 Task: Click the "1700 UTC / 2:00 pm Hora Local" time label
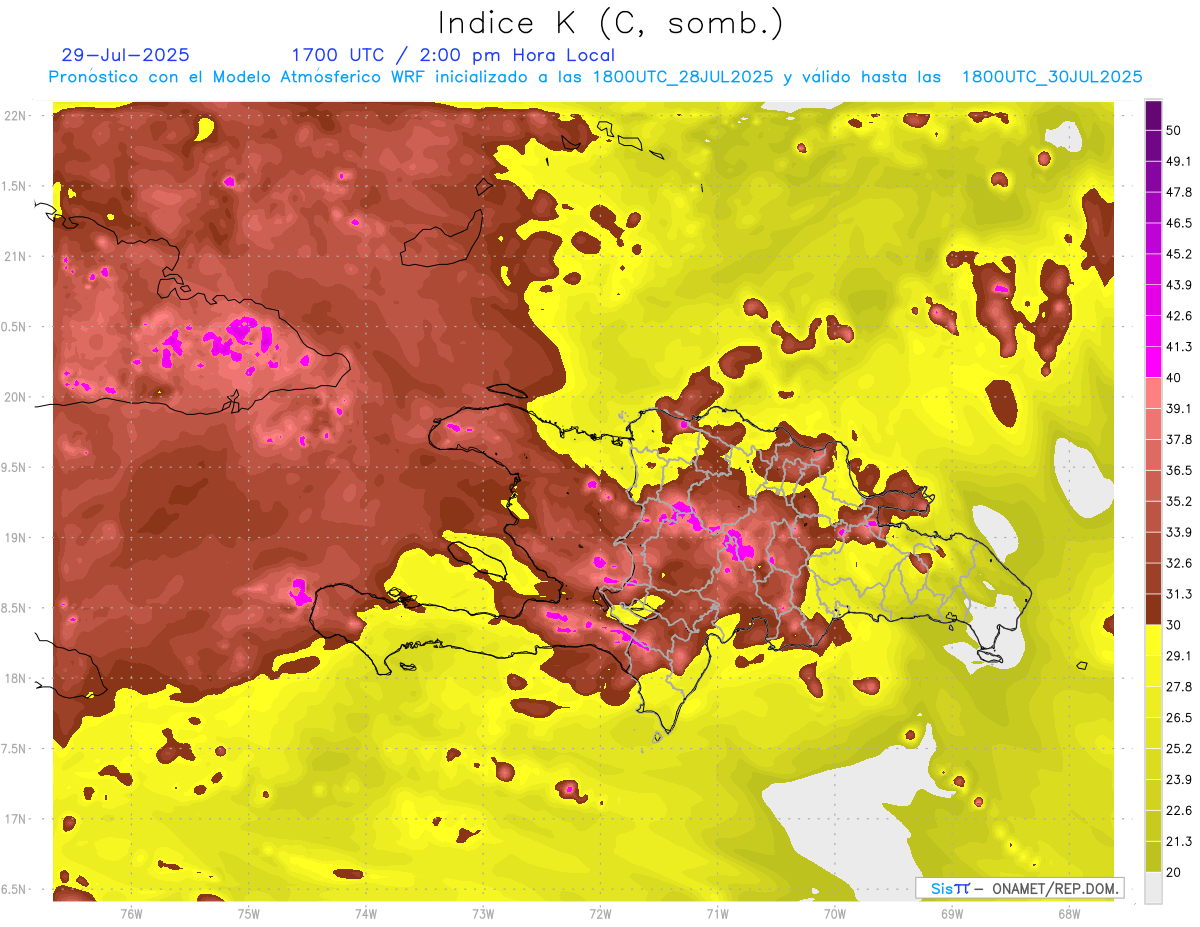[x=453, y=55]
